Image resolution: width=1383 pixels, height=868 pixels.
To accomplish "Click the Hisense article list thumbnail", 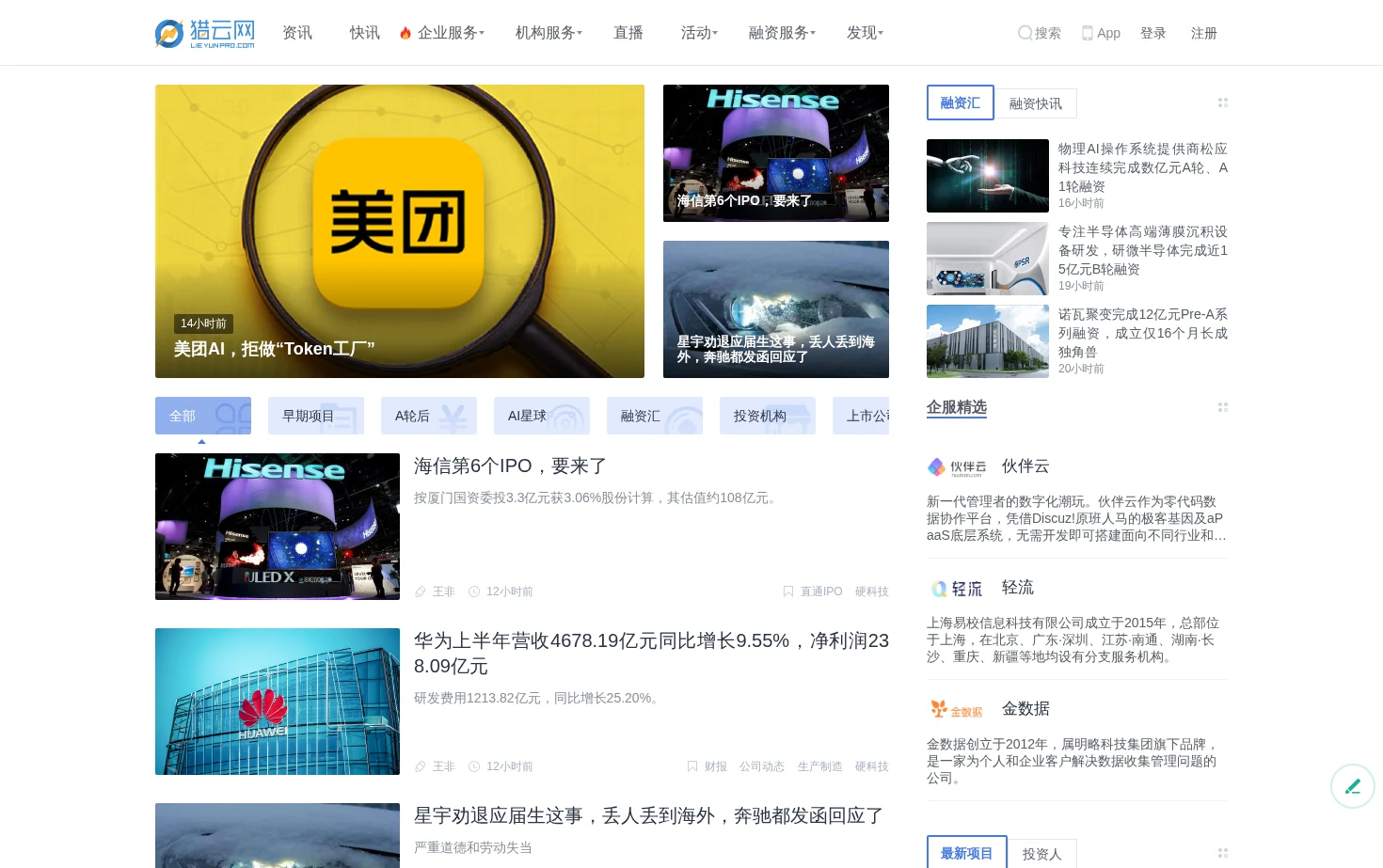I will click(x=278, y=527).
